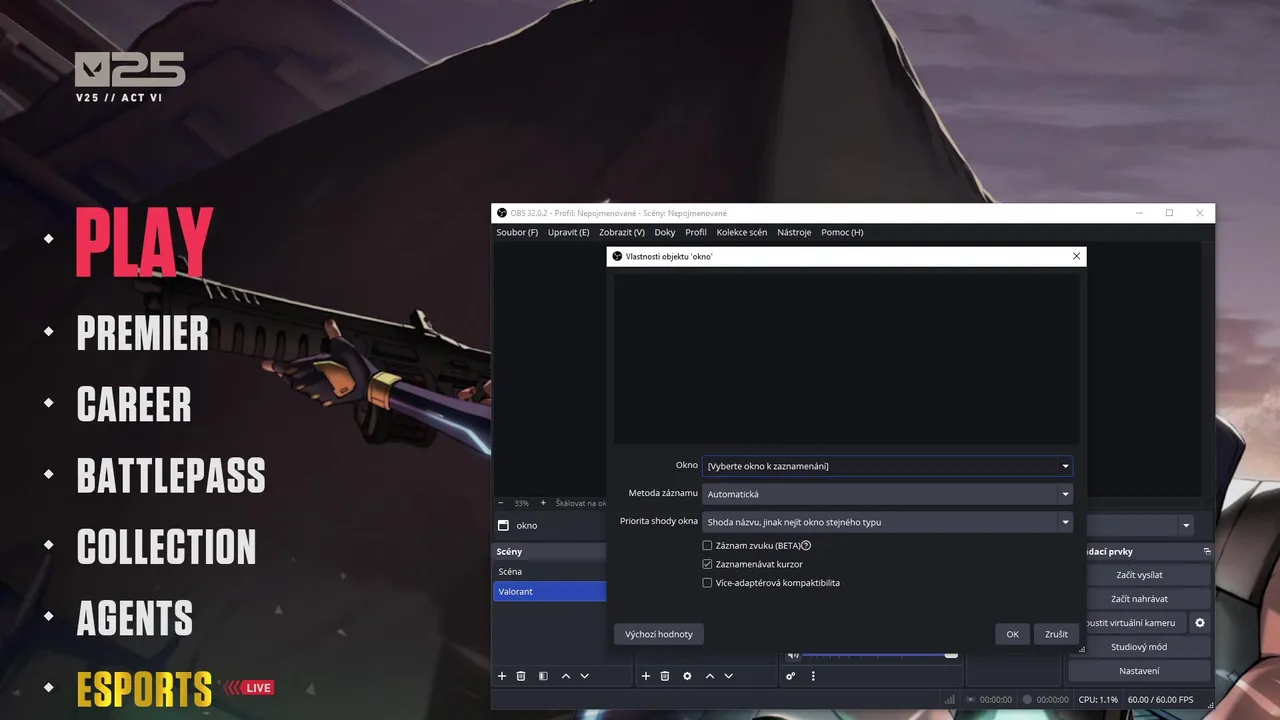Viewport: 1280px width, 720px height.
Task: Add a new scene with the plus icon in Scény panel
Action: [502, 676]
